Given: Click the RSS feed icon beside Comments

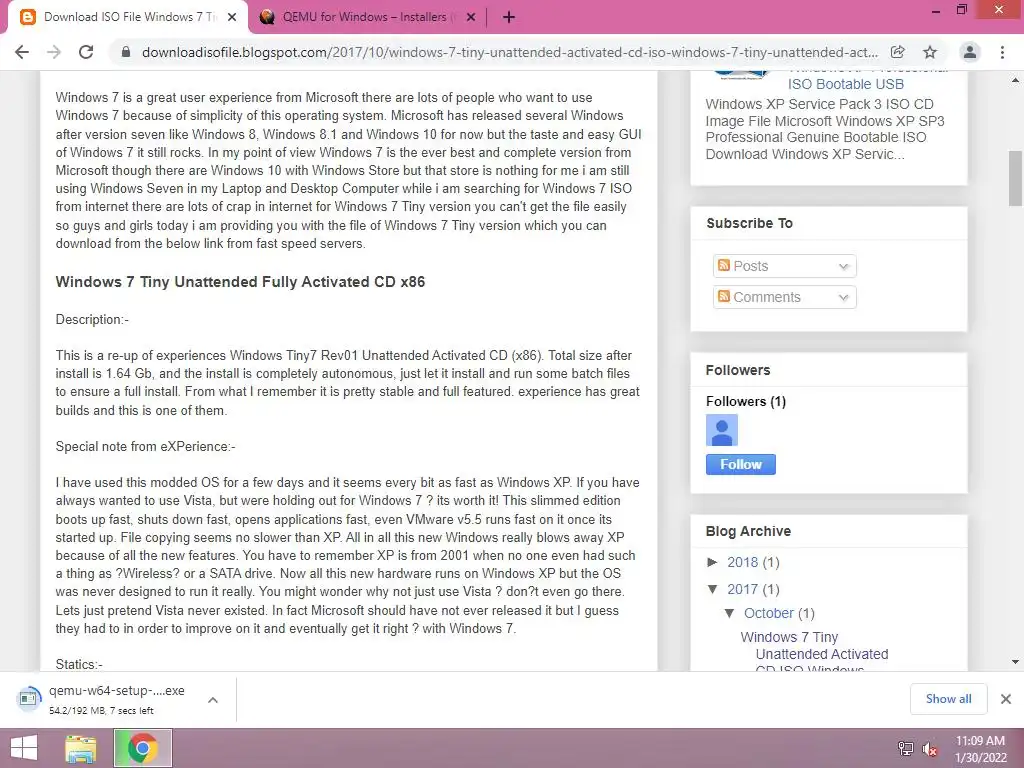Looking at the screenshot, I should 724,296.
